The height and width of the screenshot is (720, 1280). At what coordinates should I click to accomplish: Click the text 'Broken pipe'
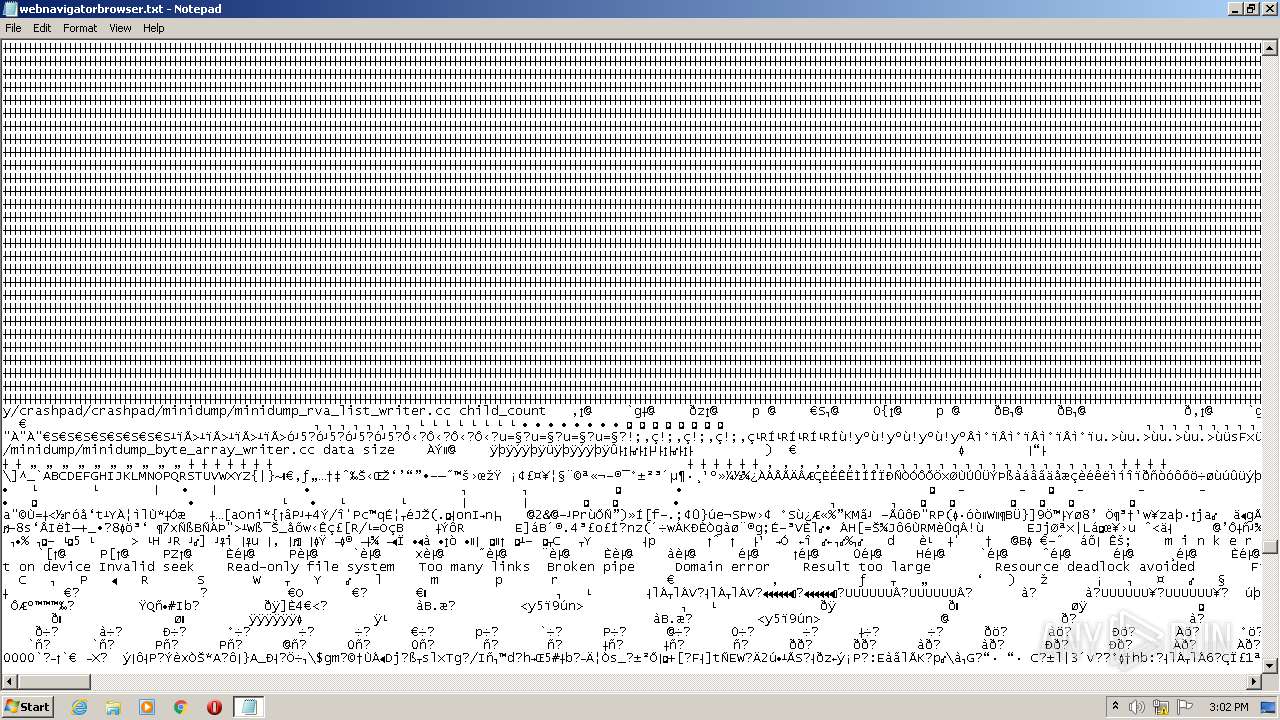tap(591, 566)
